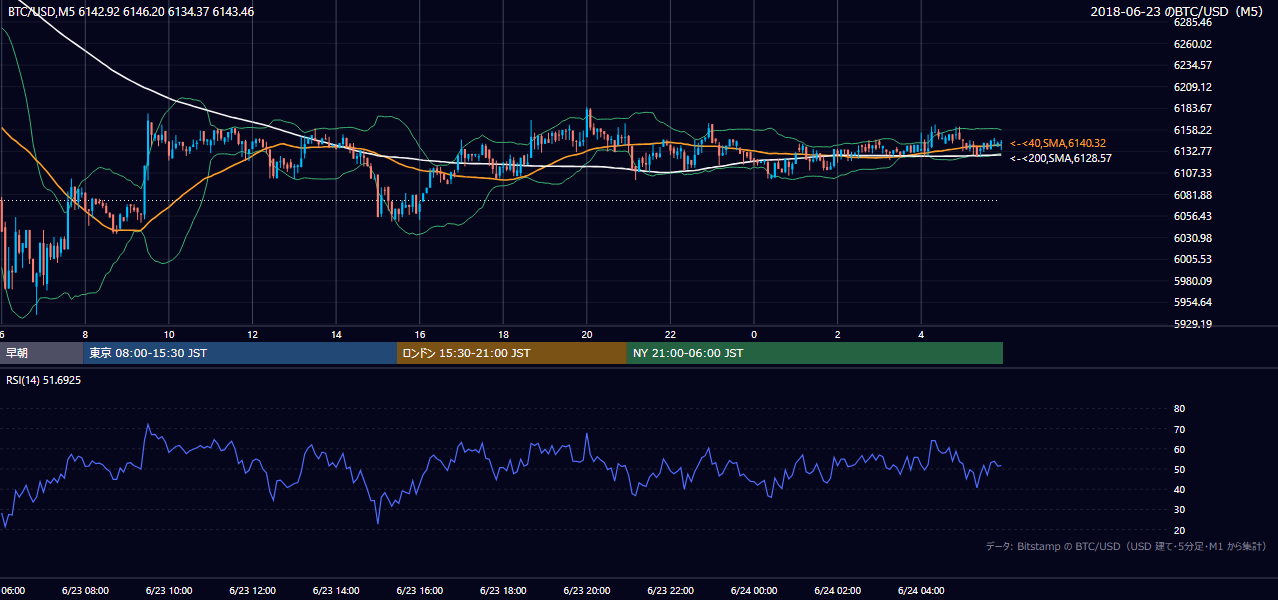Click price axis value 6030.98
The width and height of the screenshot is (1278, 600).
click(1193, 238)
